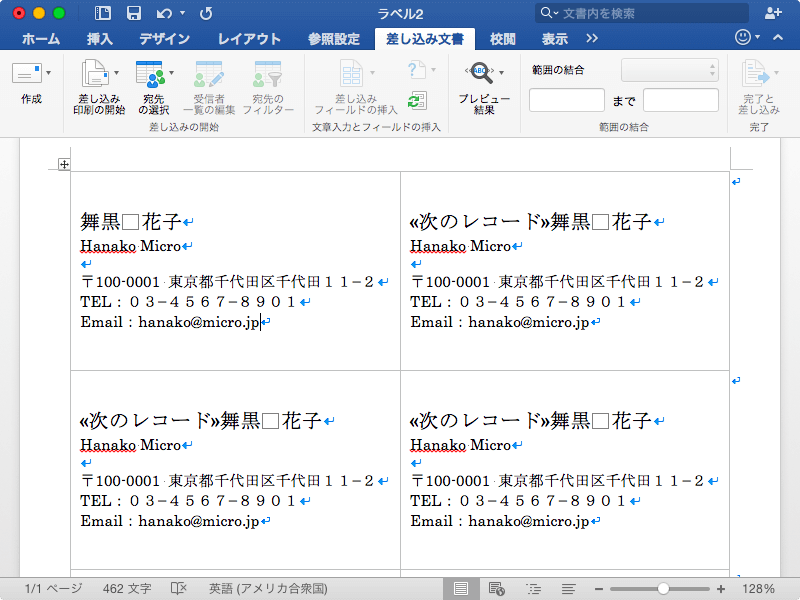The width and height of the screenshot is (800, 600).
Task: Open the ホーム tab
Action: (41, 39)
